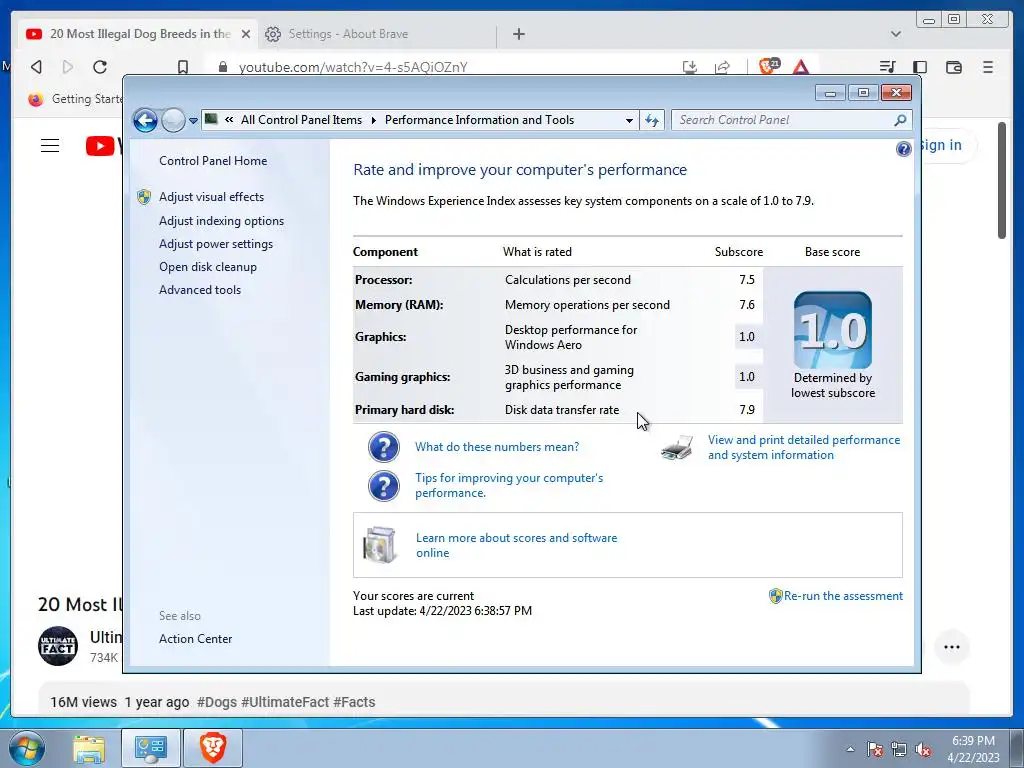Image resolution: width=1024 pixels, height=768 pixels.
Task: Click the shield icon beside Adjust visual effects
Action: [144, 197]
